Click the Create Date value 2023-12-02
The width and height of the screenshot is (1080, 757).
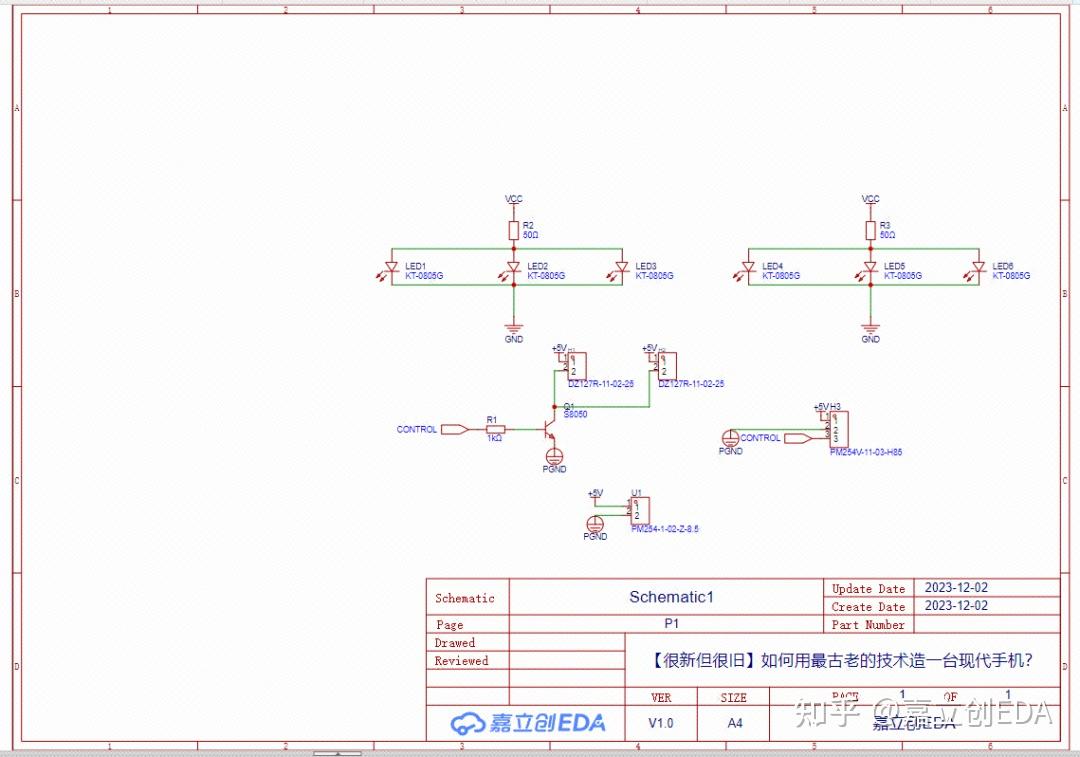pos(956,605)
